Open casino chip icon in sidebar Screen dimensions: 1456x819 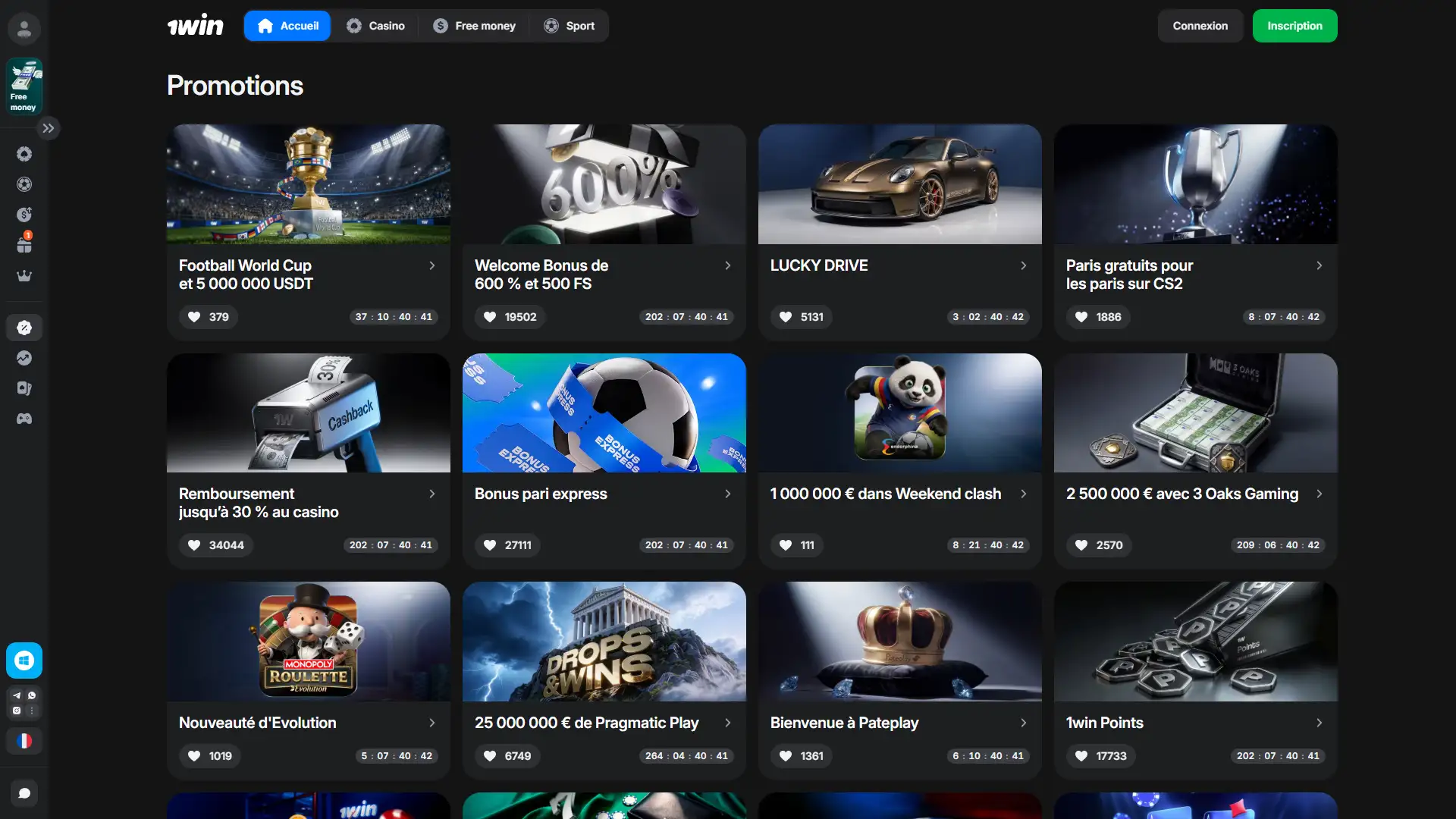tap(24, 154)
